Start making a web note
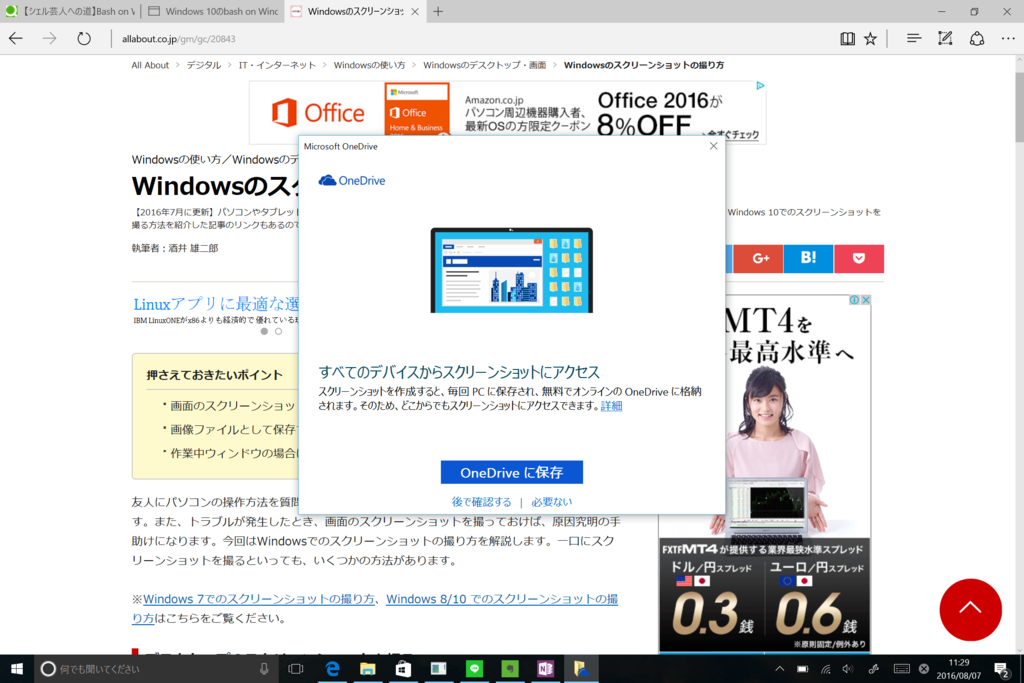The image size is (1024, 683). click(x=945, y=39)
